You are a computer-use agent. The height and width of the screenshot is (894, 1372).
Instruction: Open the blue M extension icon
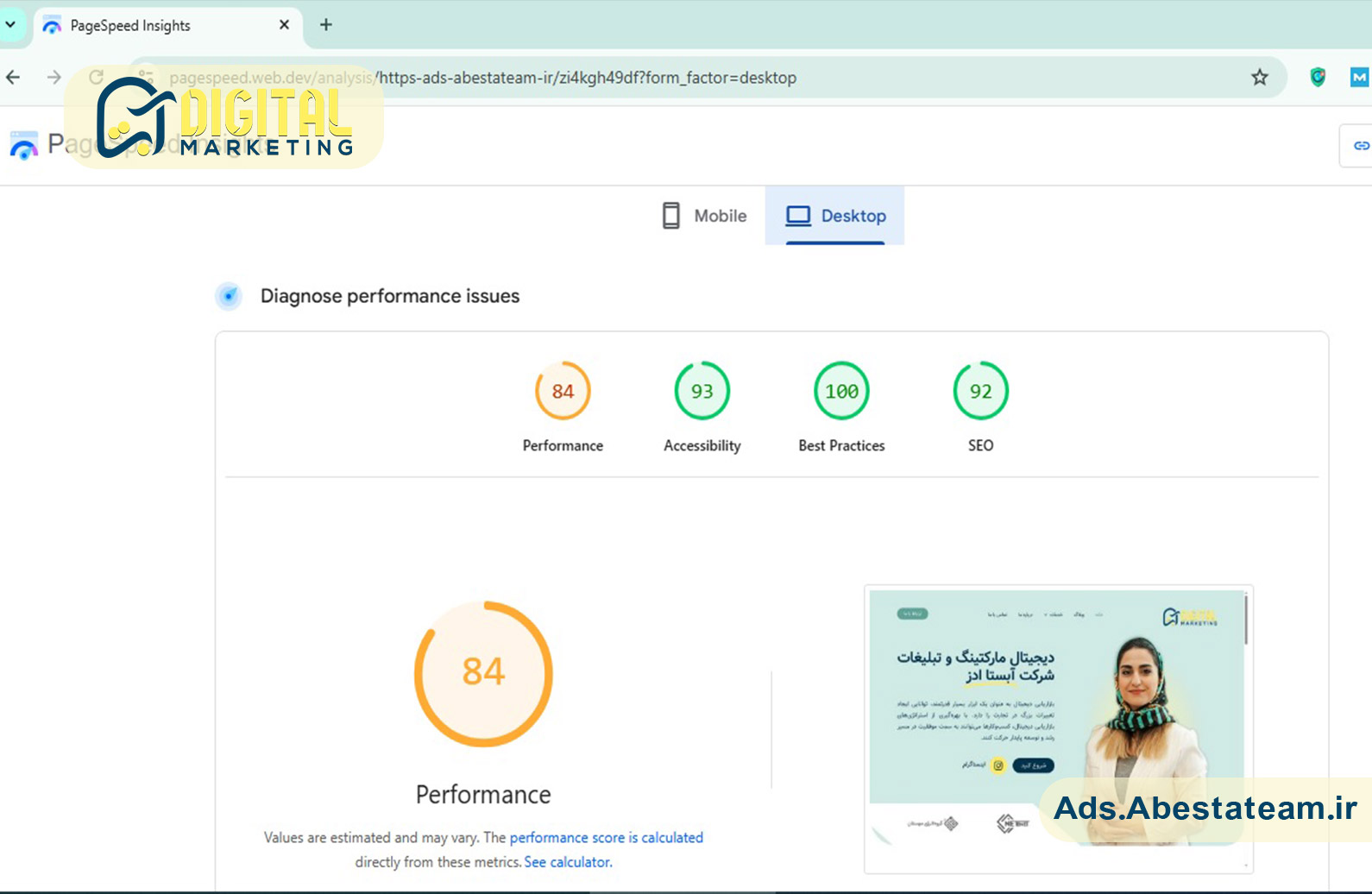tap(1359, 78)
